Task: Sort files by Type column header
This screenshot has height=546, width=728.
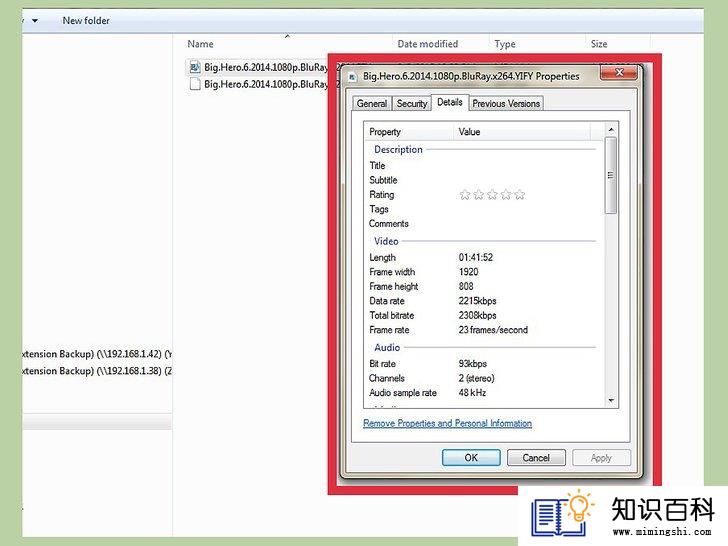Action: coord(505,44)
